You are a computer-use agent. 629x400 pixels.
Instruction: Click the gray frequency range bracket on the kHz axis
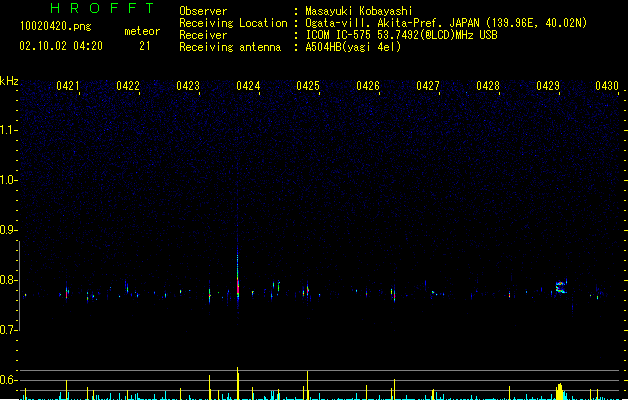[19, 286]
